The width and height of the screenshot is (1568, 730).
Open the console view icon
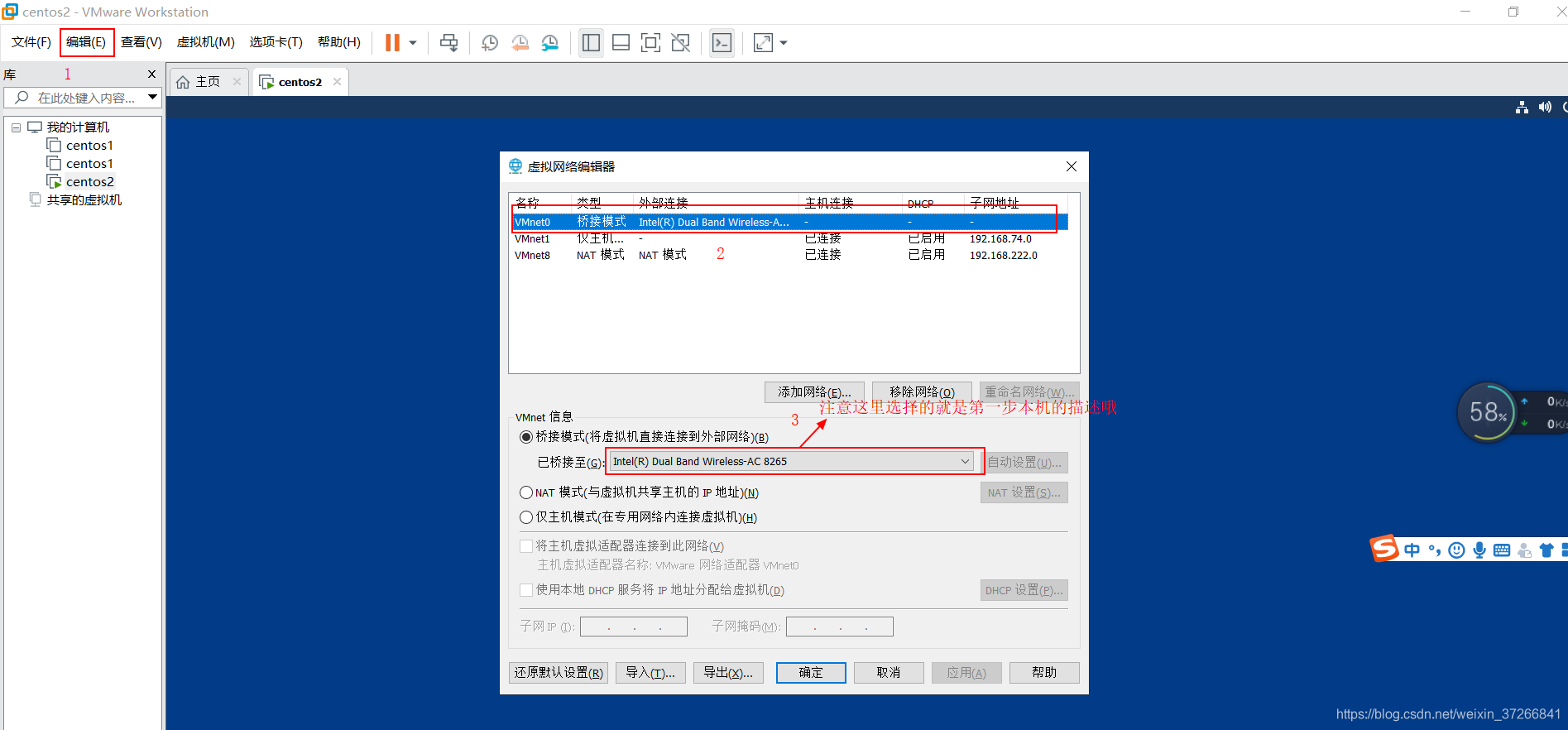(x=722, y=42)
